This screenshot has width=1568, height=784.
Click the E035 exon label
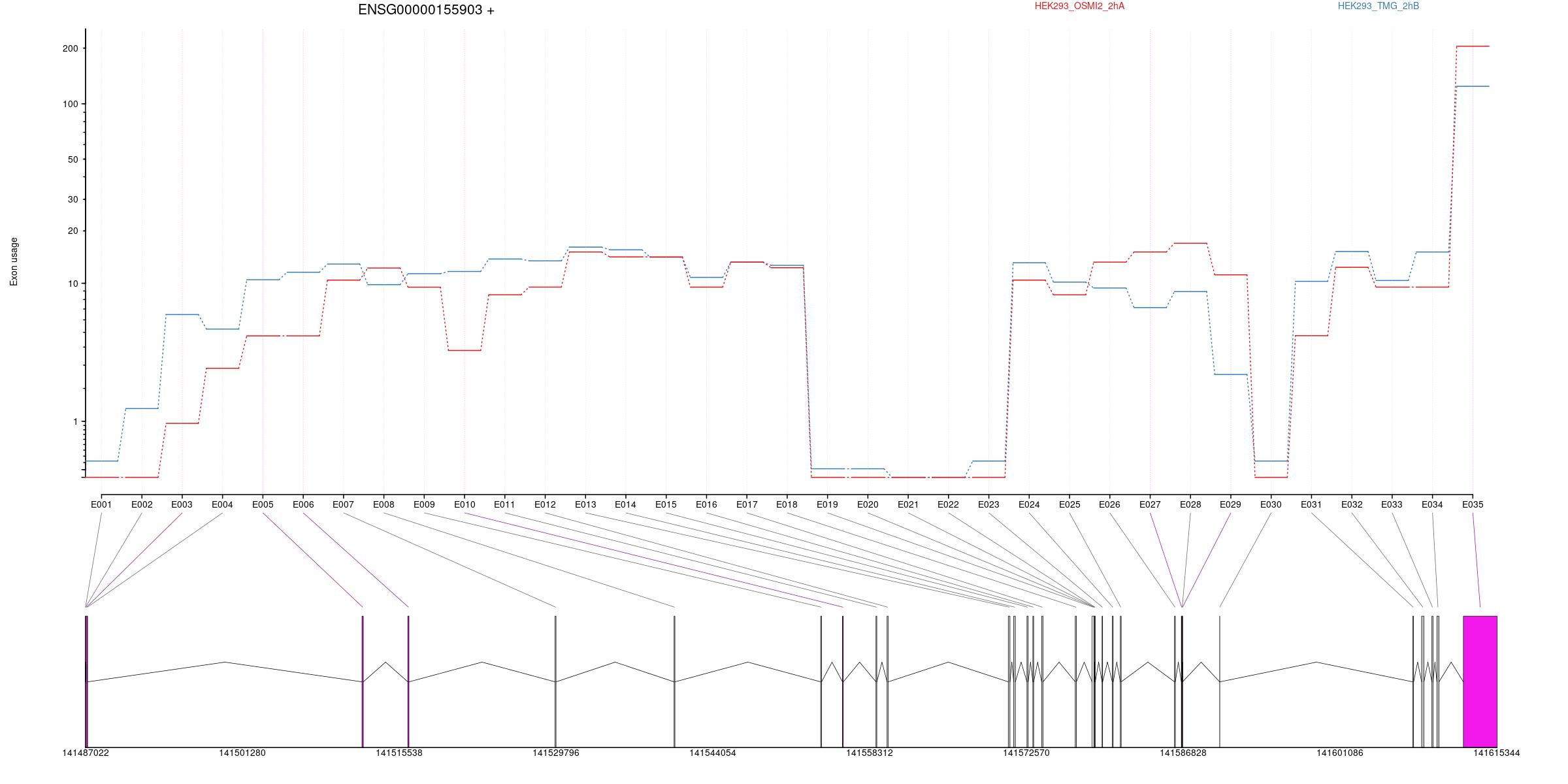pos(1473,504)
